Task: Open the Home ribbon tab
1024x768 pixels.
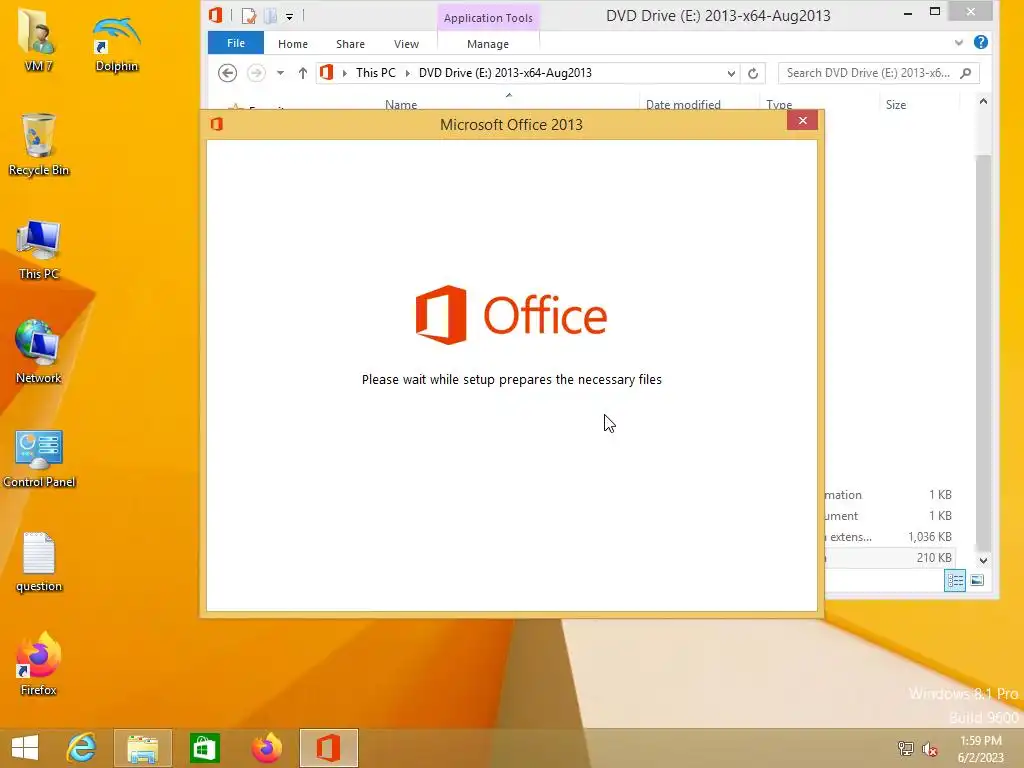Action: (293, 44)
